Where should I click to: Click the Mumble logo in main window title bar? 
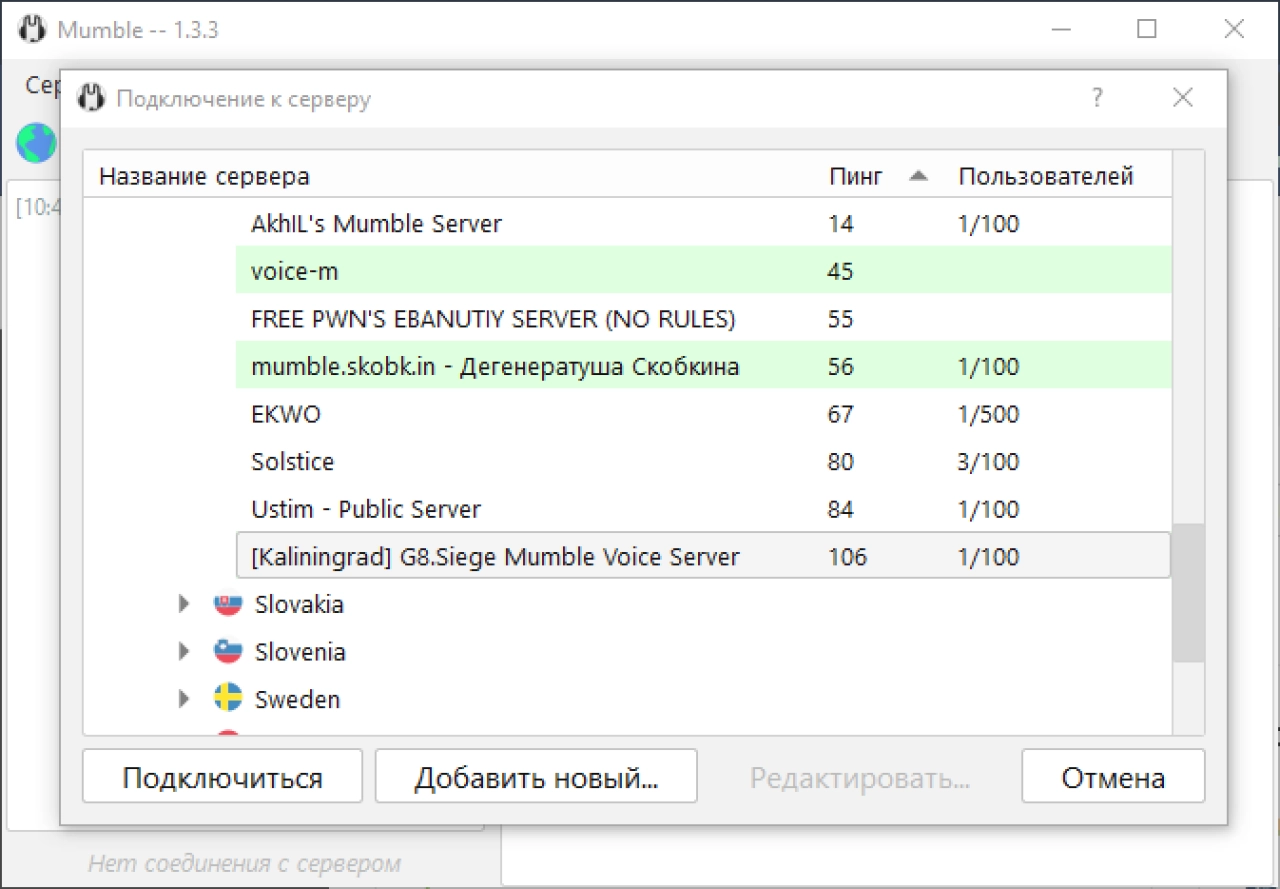point(32,29)
